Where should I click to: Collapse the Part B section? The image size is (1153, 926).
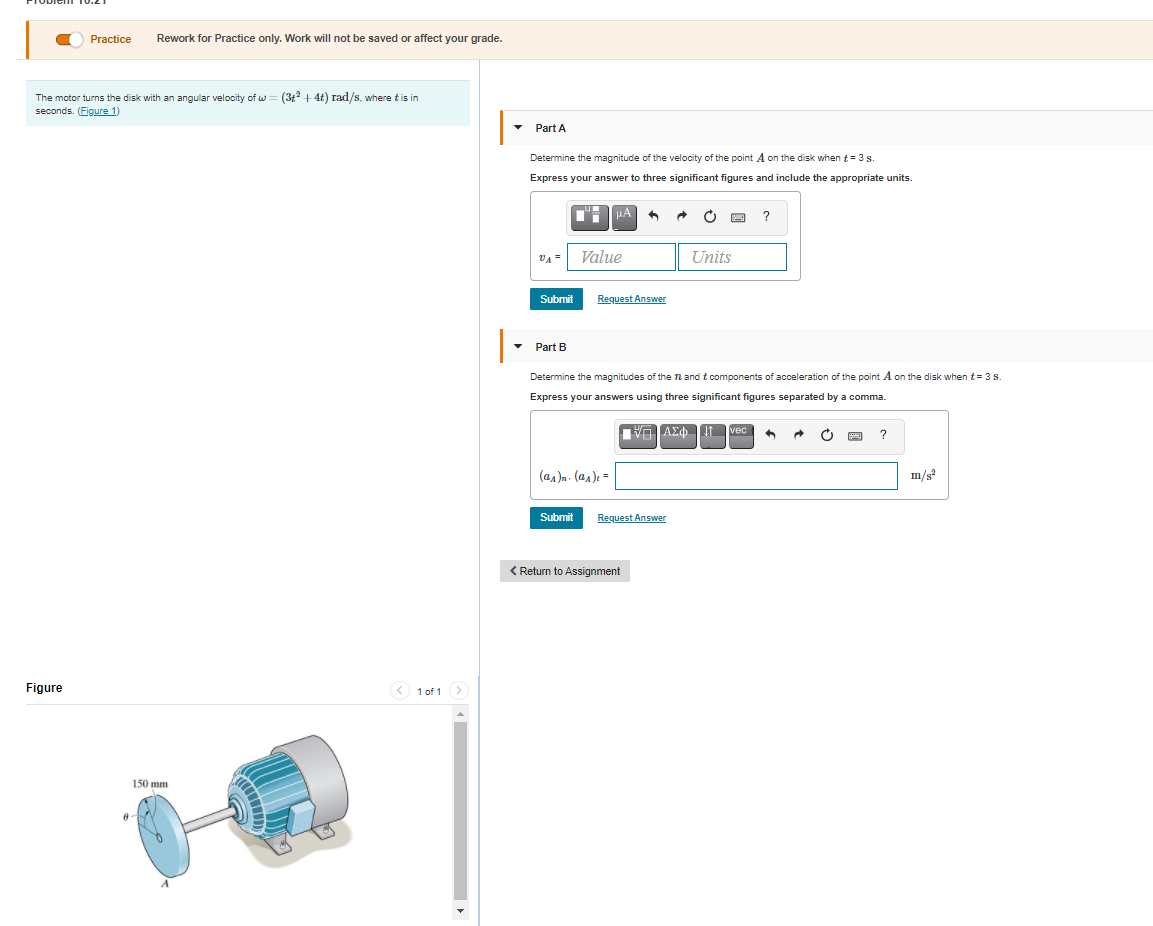(x=517, y=346)
